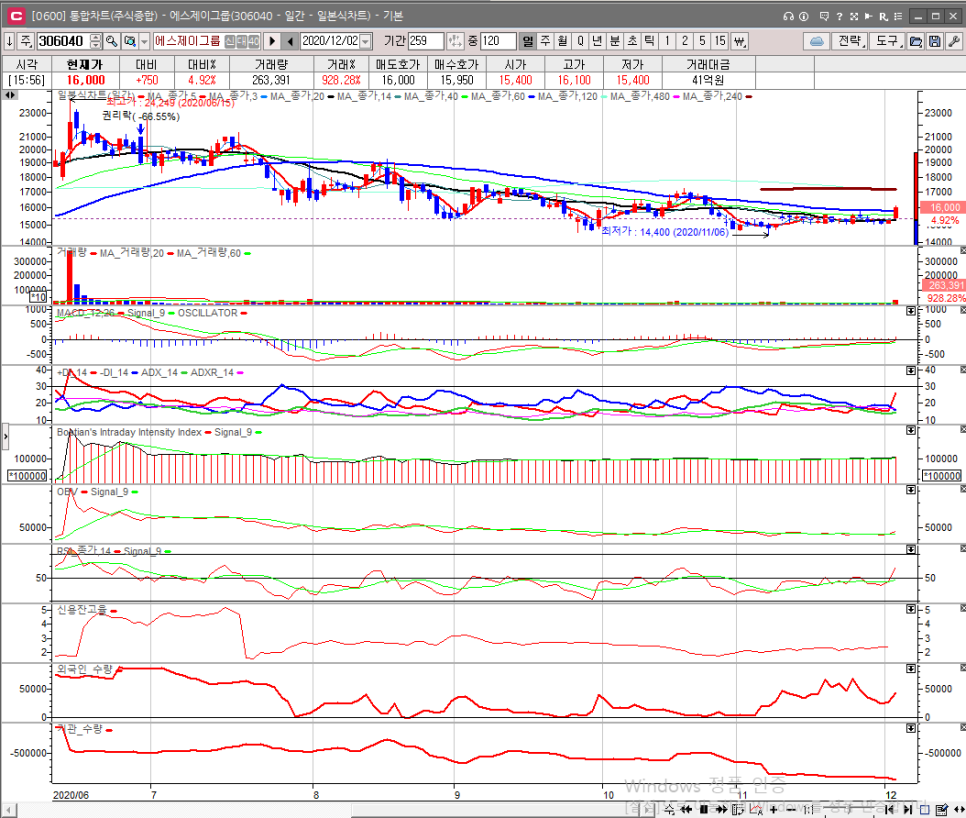This screenshot has width=966, height=818.
Task: Collapse the MACD indicator panel arrow
Action: pyautogui.click(x=911, y=311)
